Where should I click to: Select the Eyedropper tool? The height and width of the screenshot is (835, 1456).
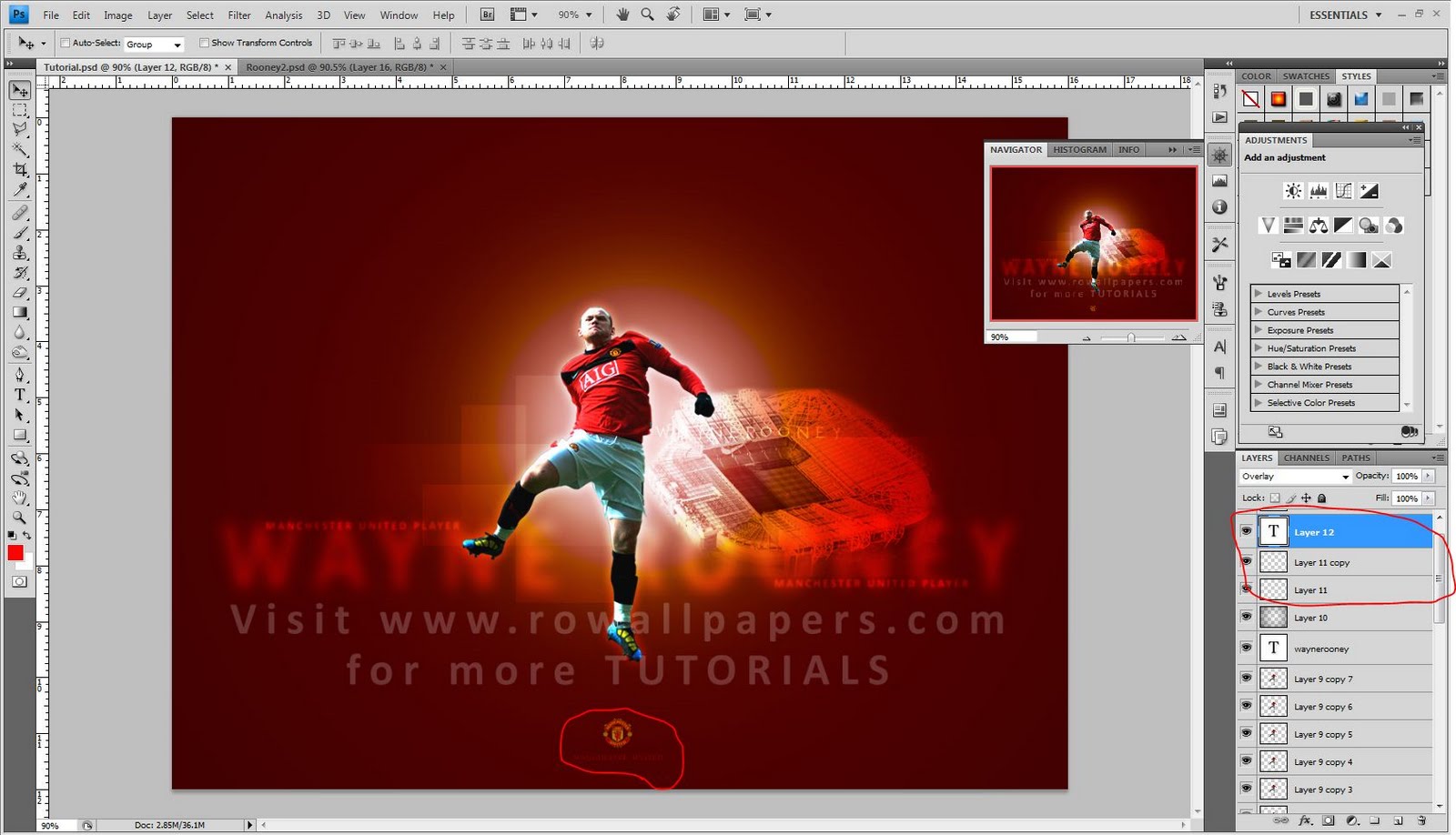pyautogui.click(x=20, y=190)
